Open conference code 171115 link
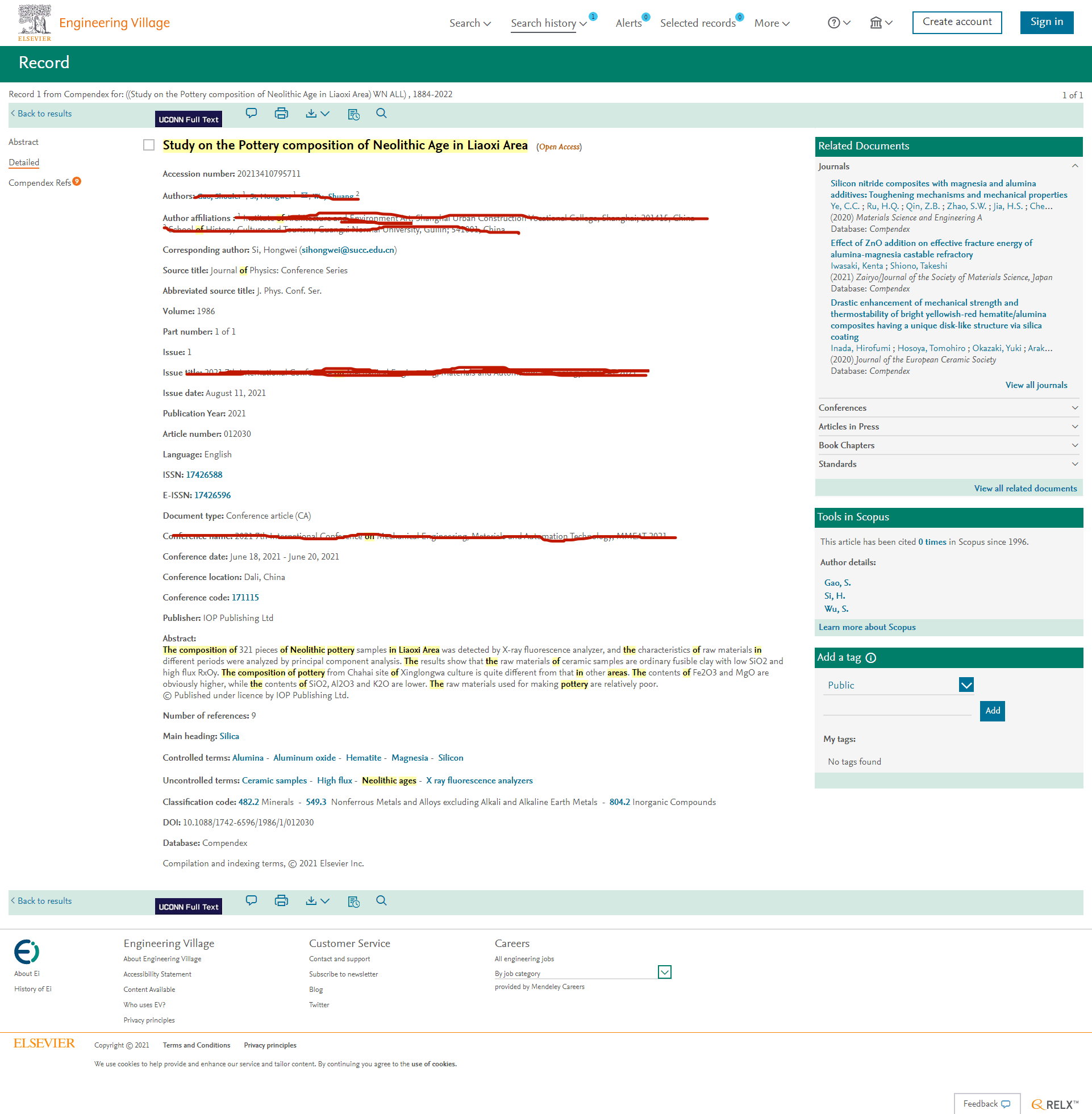The image size is (1092, 1114). 245,598
